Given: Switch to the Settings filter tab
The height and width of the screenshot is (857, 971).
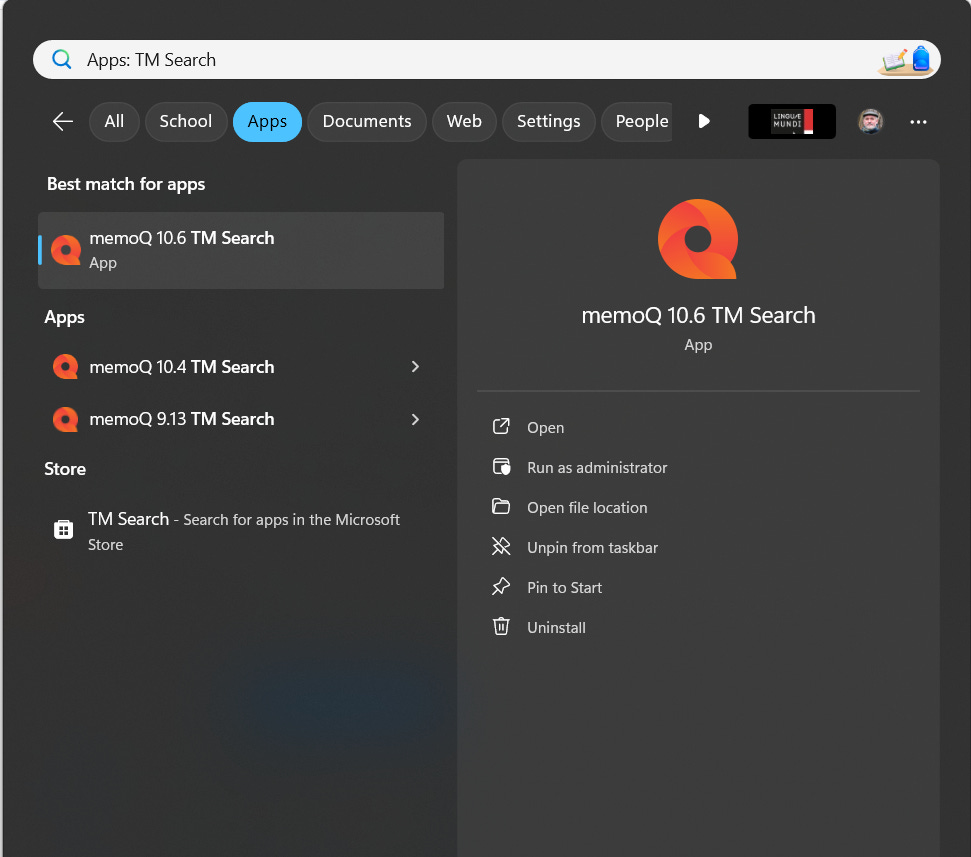Looking at the screenshot, I should pyautogui.click(x=549, y=121).
